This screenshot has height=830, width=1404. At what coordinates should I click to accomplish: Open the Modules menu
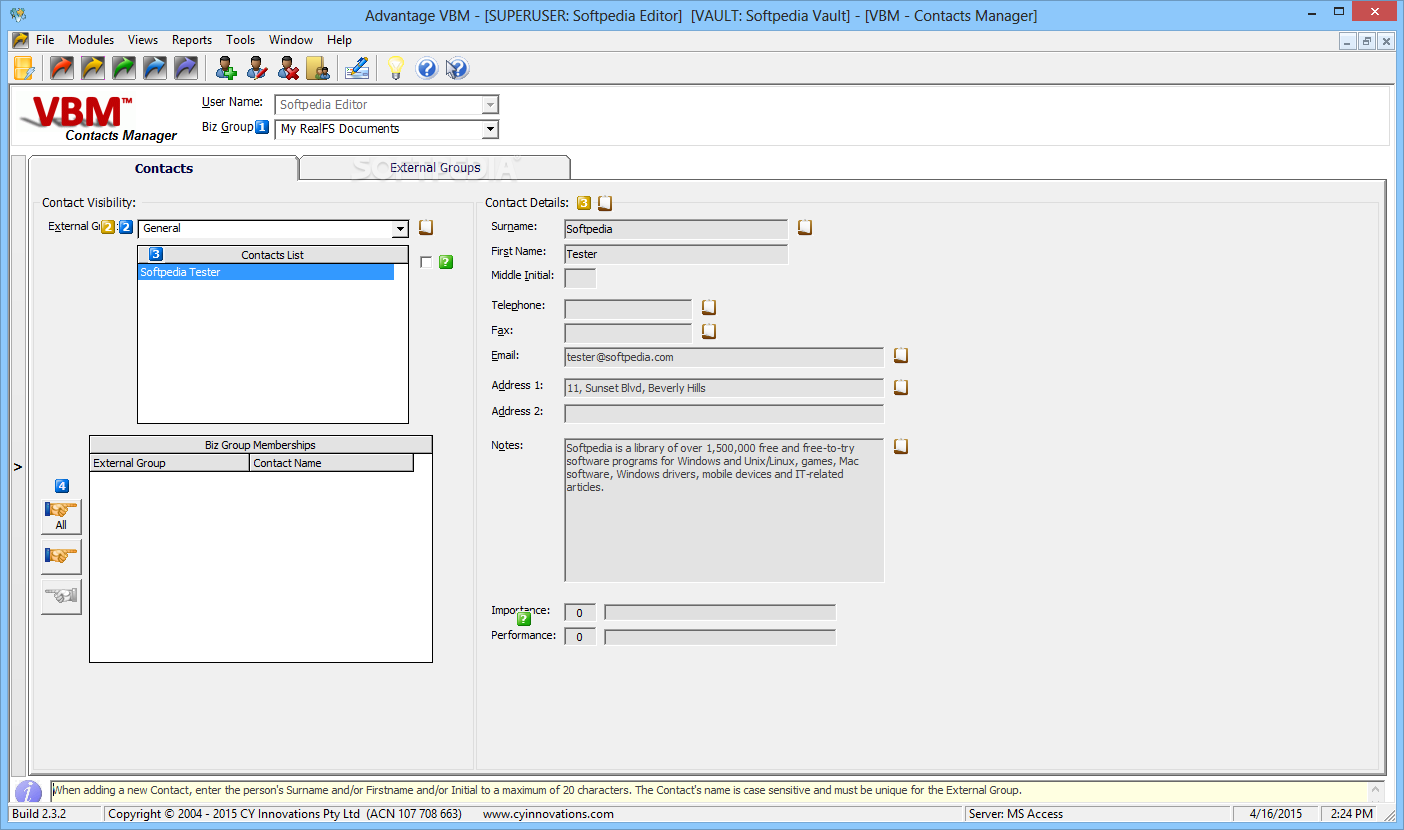[91, 40]
